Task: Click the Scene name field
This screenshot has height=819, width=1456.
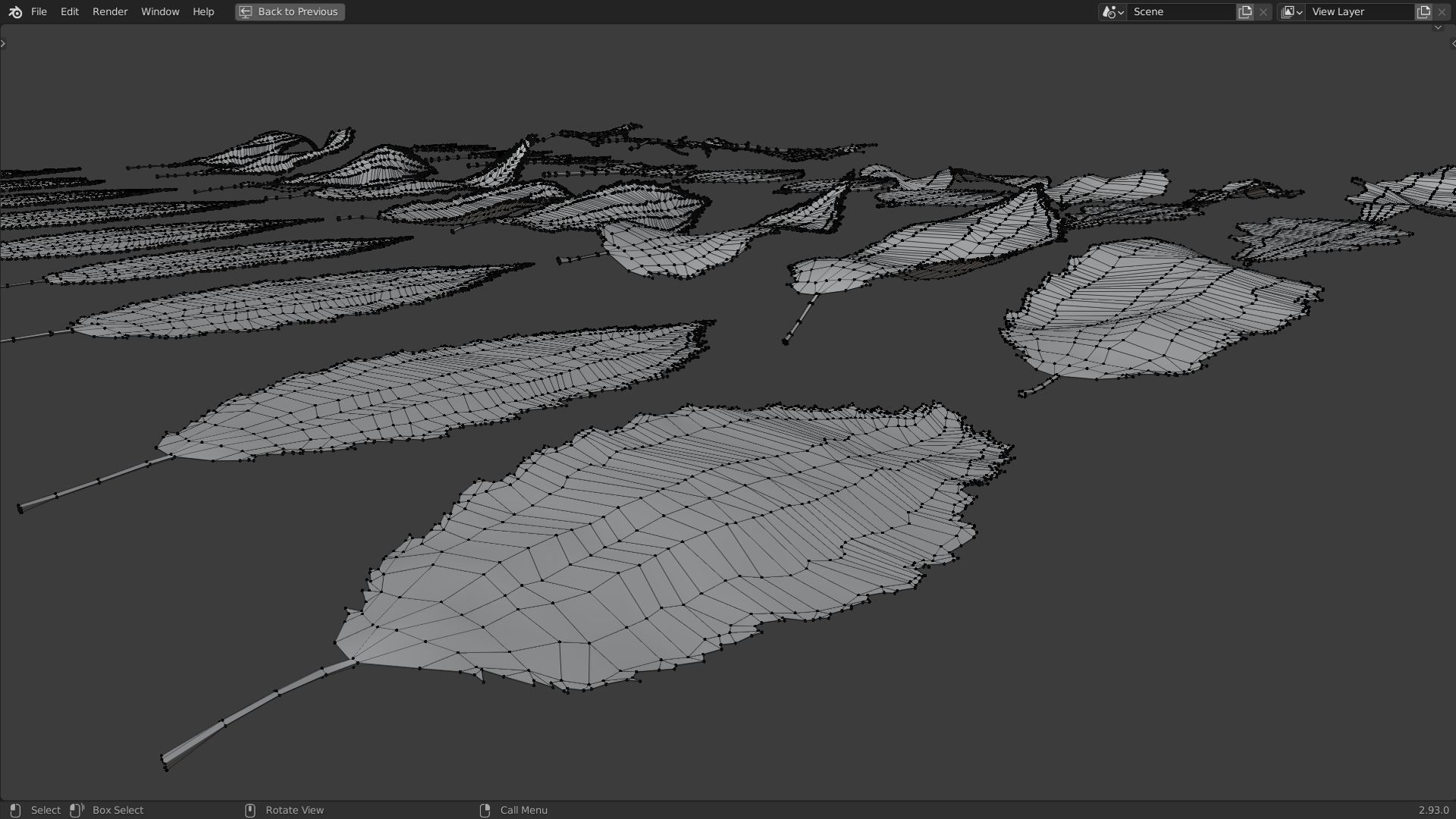Action: click(1179, 12)
